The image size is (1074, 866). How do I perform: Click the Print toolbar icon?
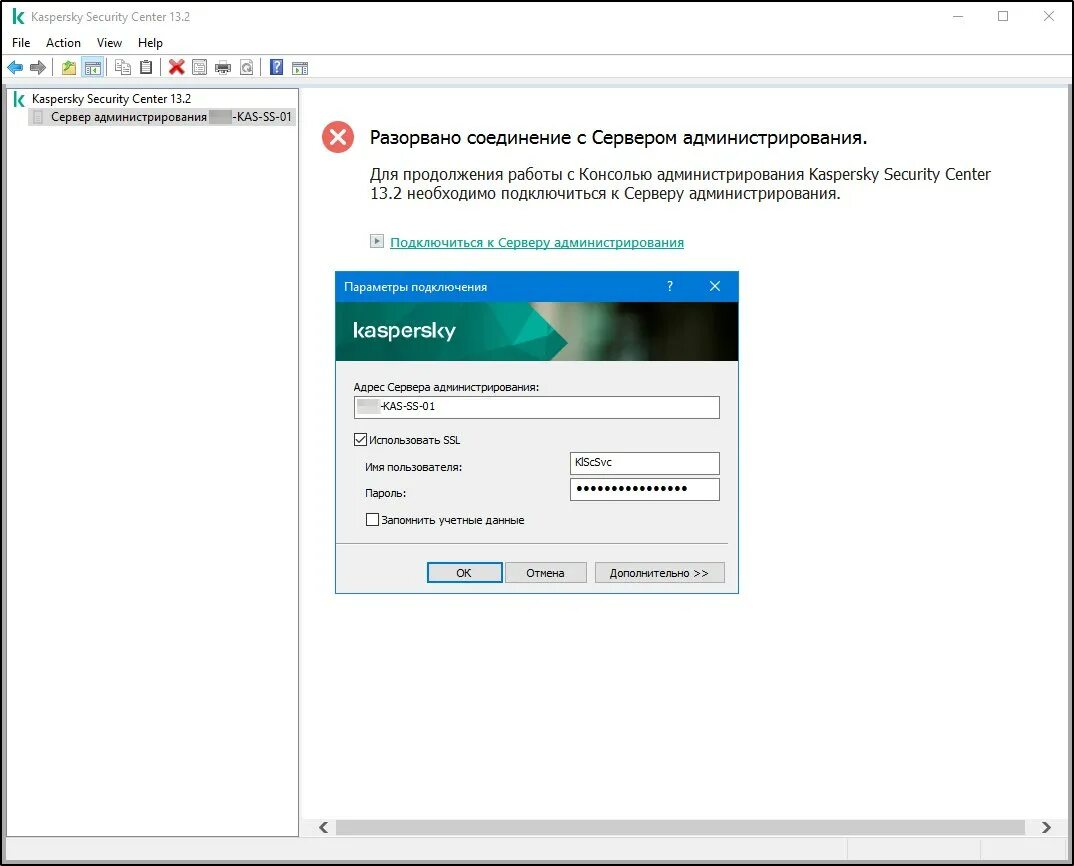[x=223, y=67]
